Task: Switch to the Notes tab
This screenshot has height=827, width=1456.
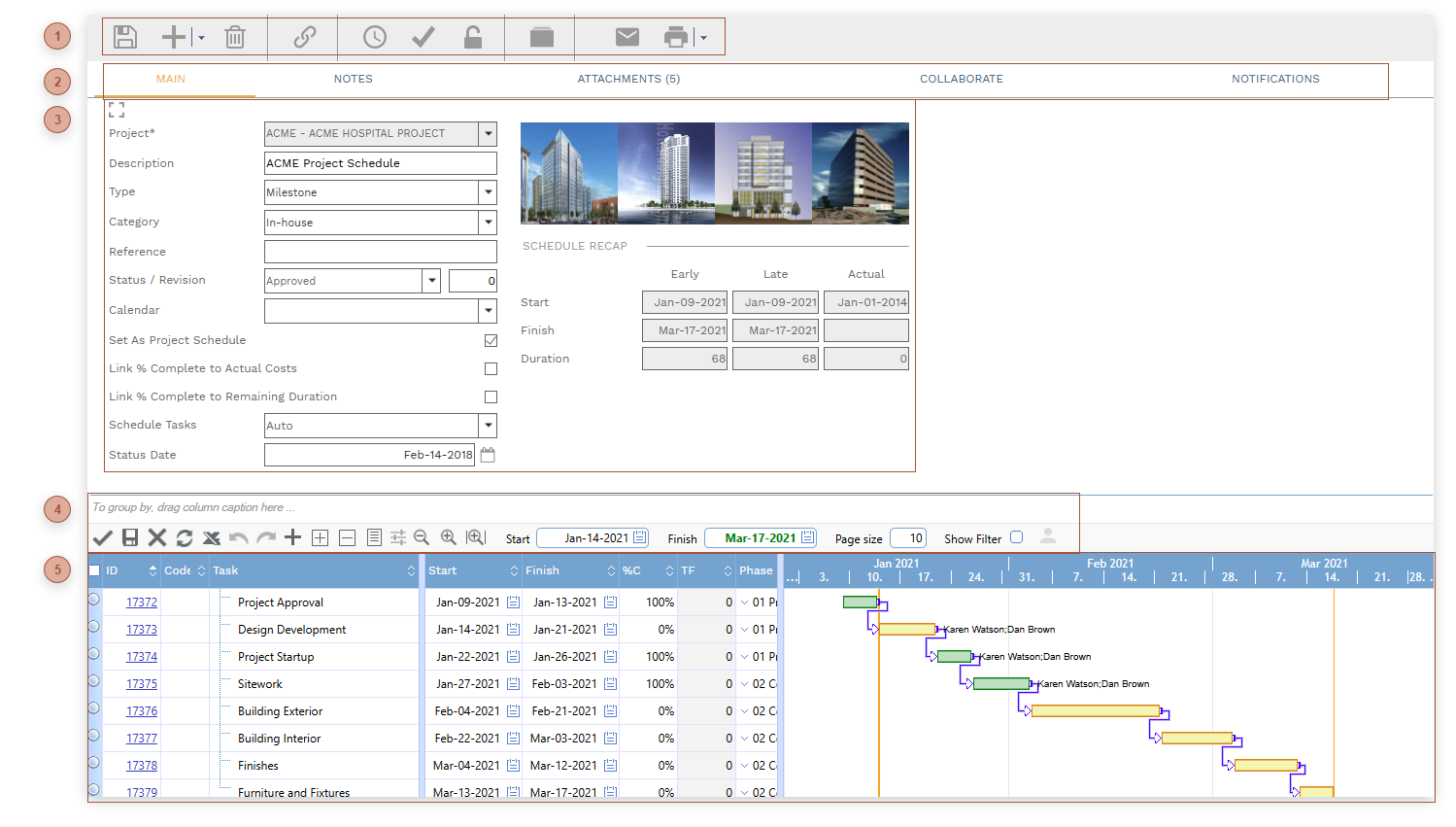Action: tap(353, 79)
